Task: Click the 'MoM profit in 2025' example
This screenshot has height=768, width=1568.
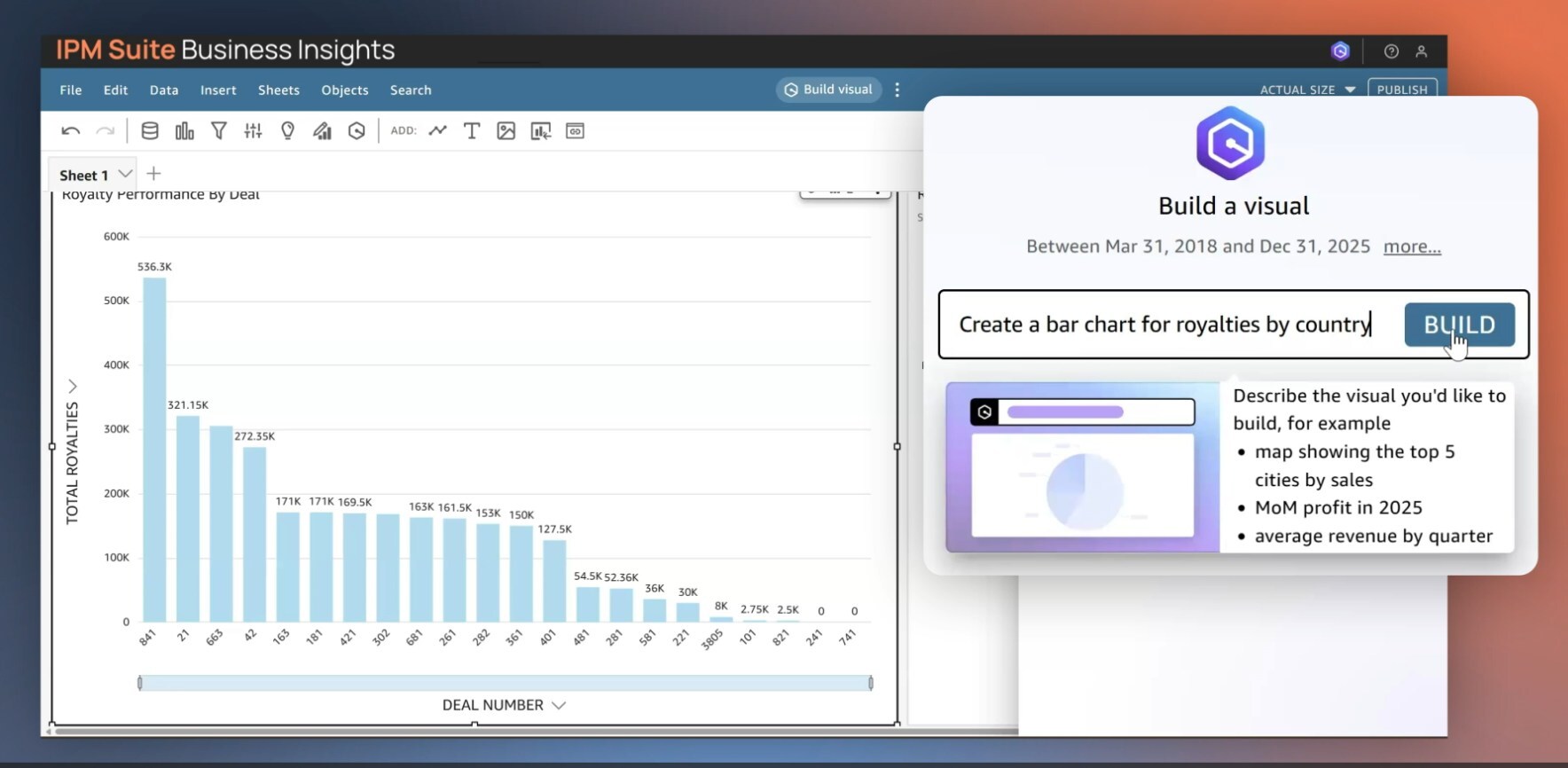Action: 1338,508
